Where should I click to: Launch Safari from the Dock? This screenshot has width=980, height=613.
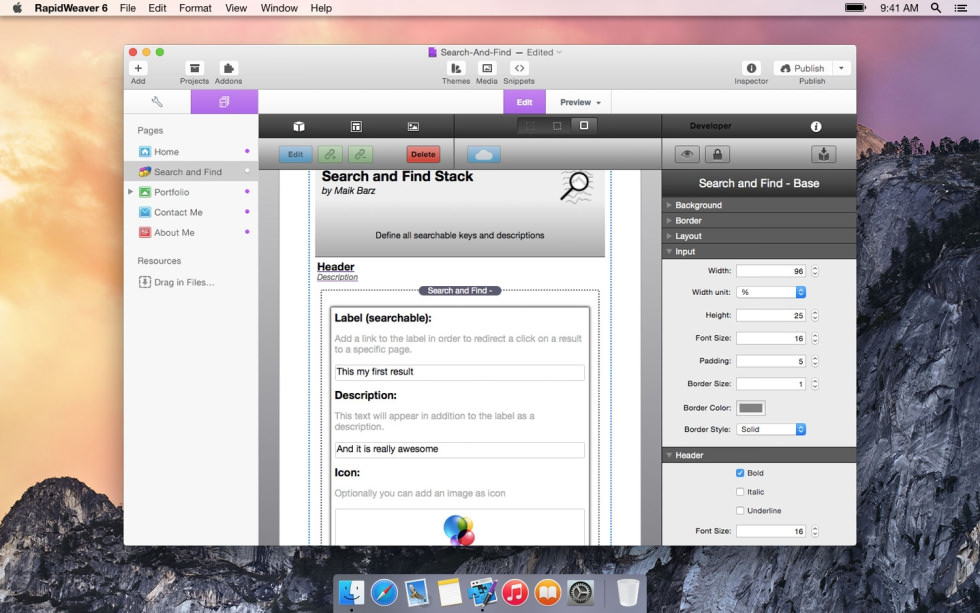(384, 592)
